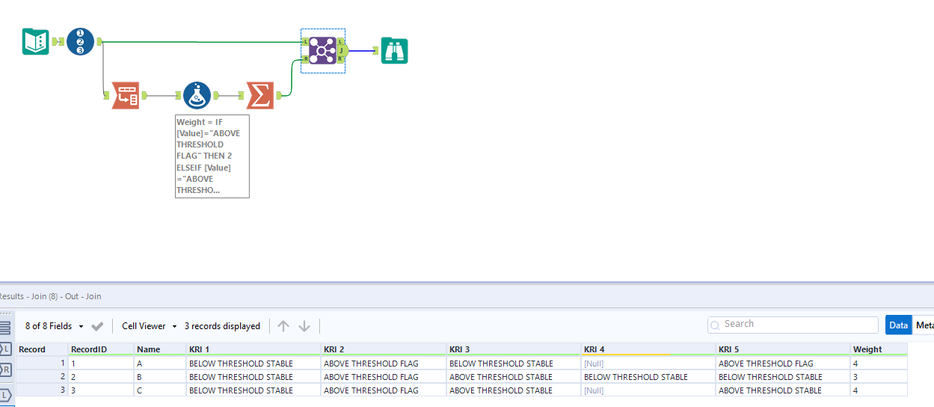Open the '8 of 8 Fields' dropdown
934x407 pixels.
click(x=54, y=326)
